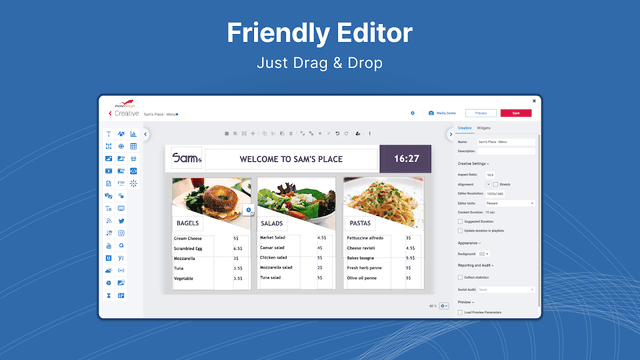640x360 pixels.
Task: Choose the Instagram widget icon
Action: pos(121,233)
